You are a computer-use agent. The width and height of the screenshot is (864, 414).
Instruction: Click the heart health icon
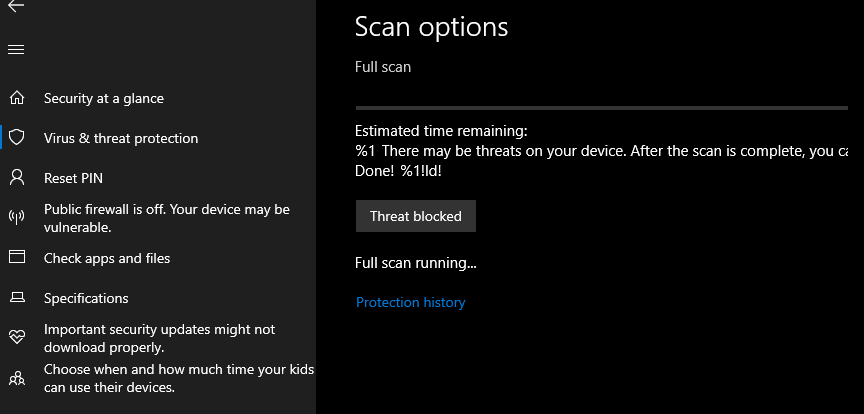pyautogui.click(x=16, y=338)
